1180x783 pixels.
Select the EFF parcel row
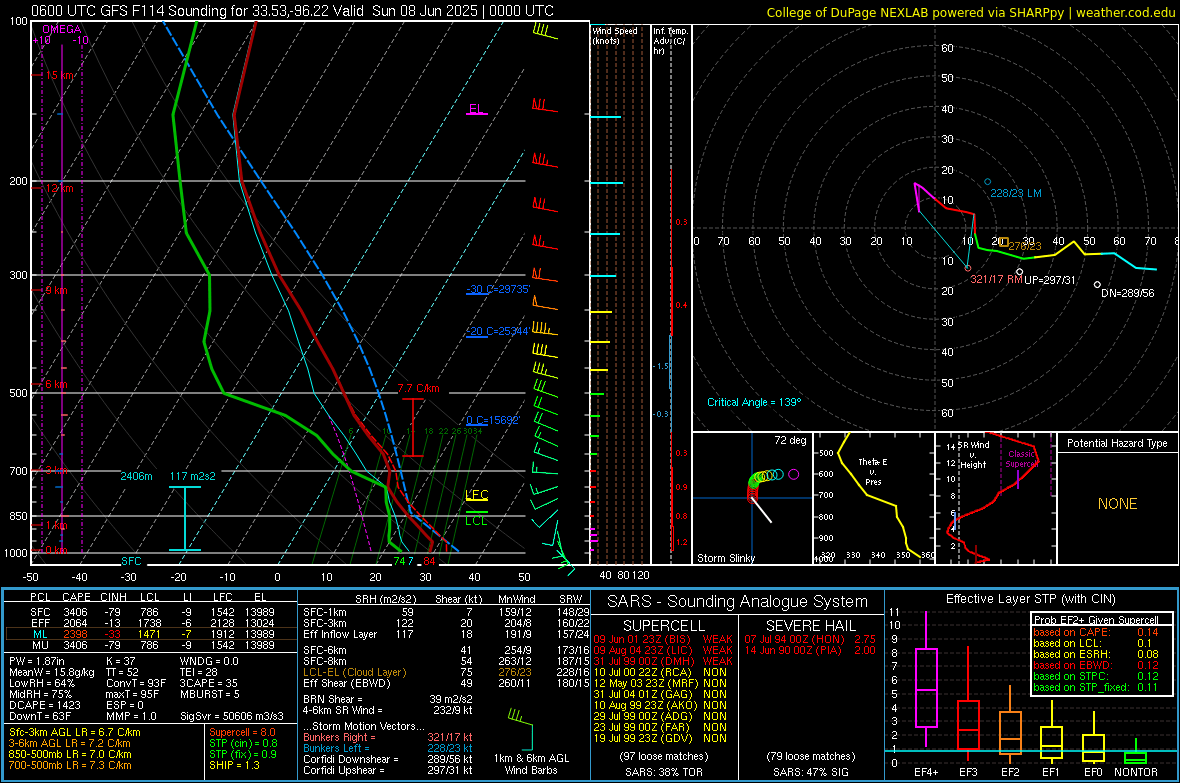tap(152, 623)
